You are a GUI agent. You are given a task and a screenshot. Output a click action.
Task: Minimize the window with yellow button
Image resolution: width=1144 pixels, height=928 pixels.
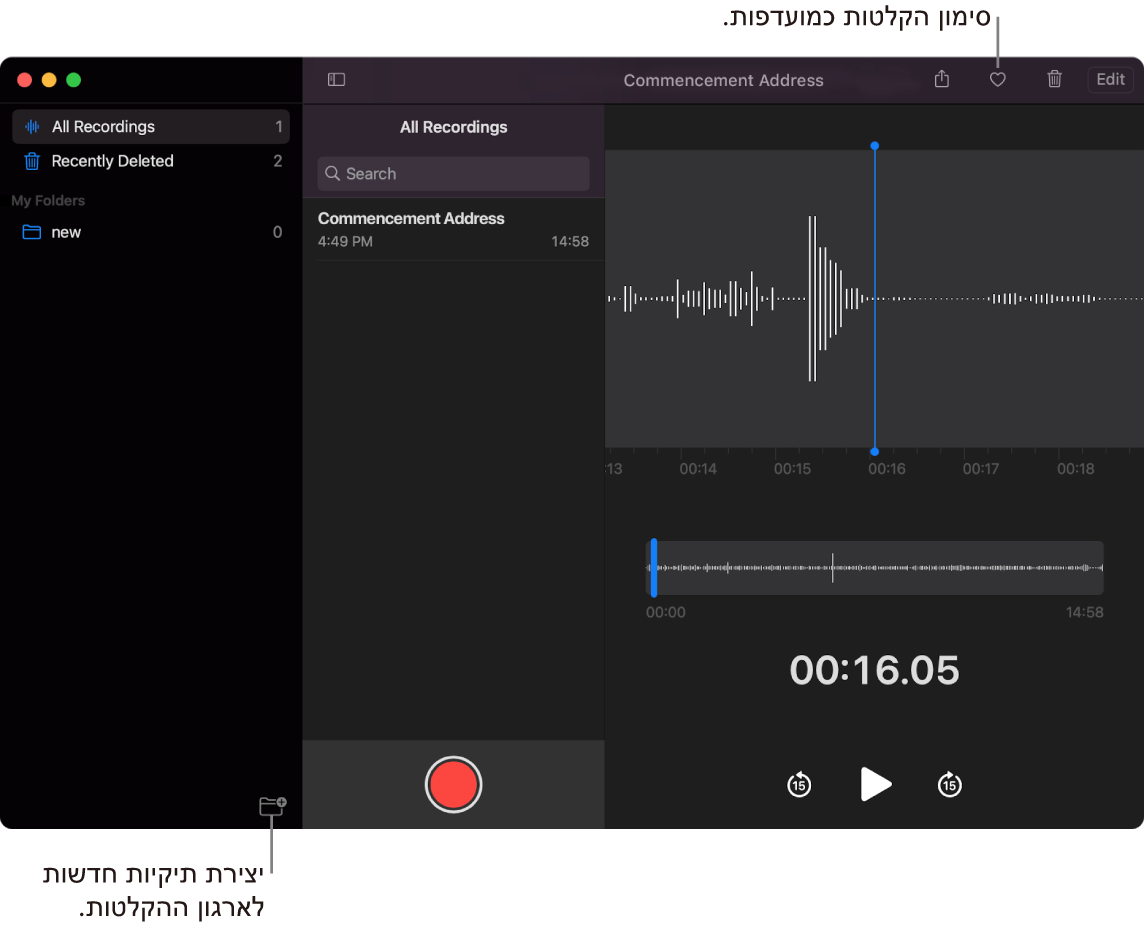tap(49, 80)
